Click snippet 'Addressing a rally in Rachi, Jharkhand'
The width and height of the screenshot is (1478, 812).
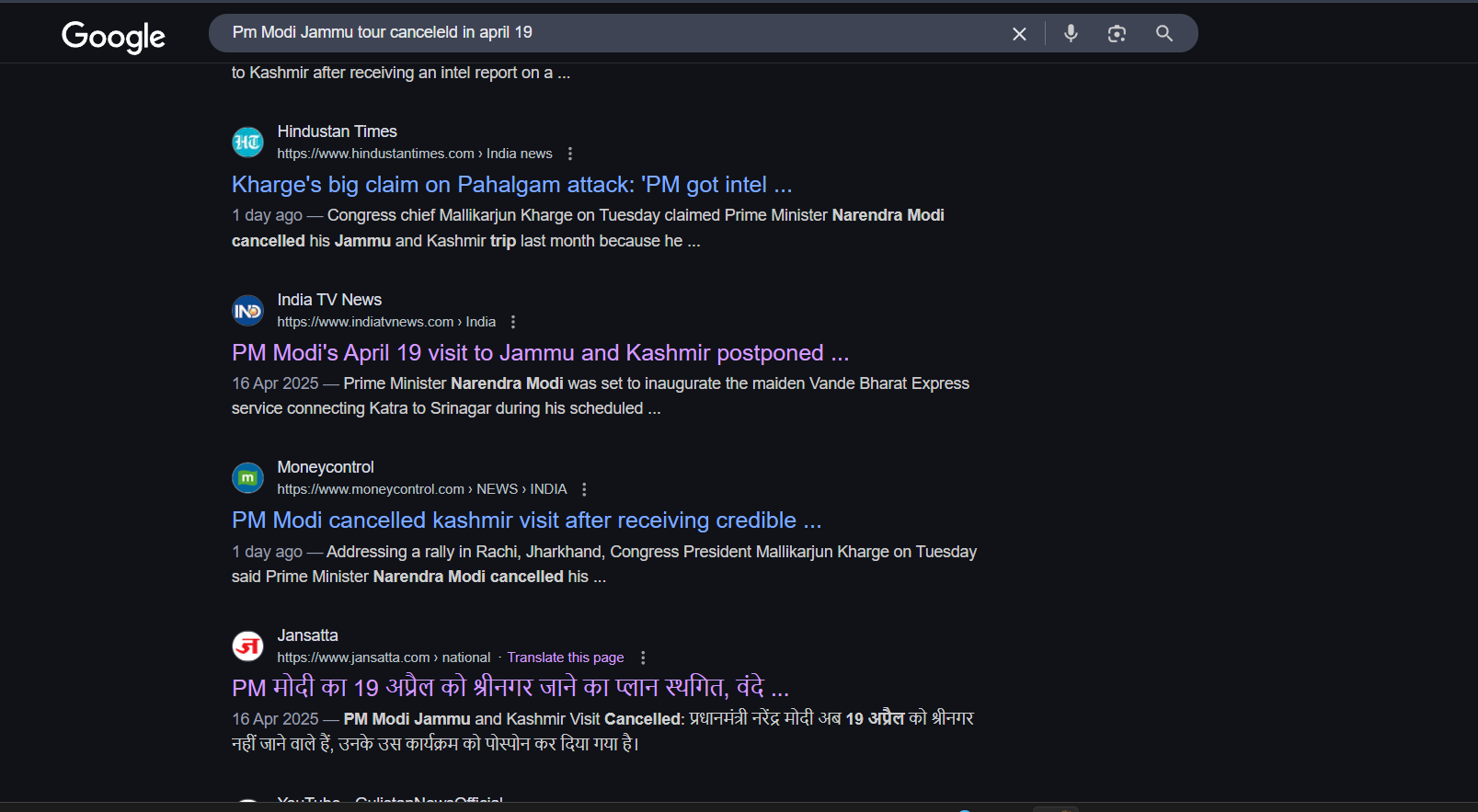[x=466, y=552]
